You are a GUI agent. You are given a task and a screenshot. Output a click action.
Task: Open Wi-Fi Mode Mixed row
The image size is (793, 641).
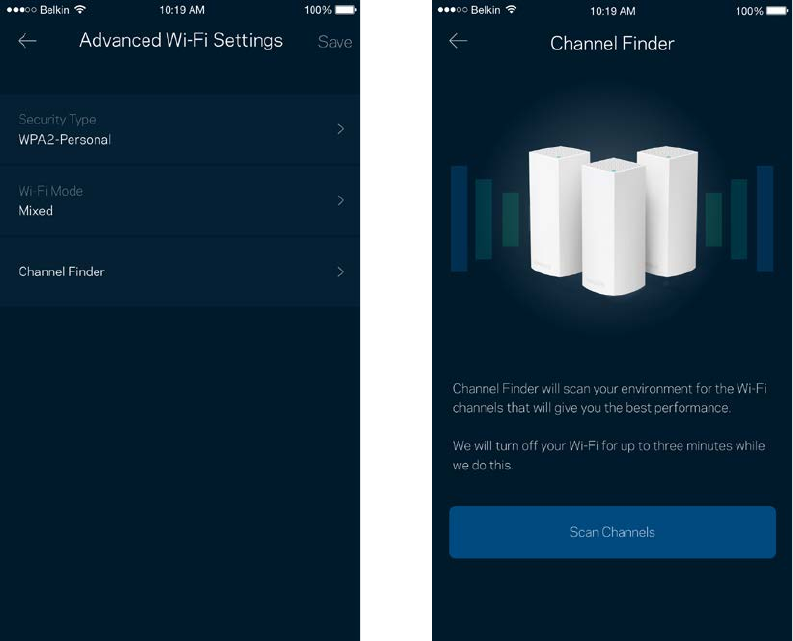[x=180, y=201]
